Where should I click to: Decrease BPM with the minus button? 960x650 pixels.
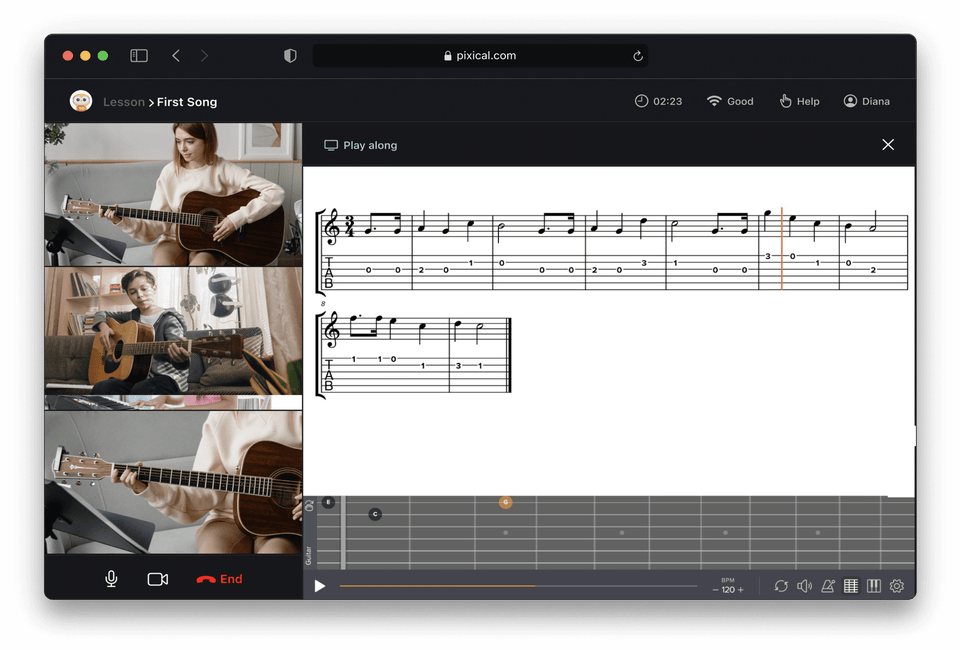tap(715, 590)
